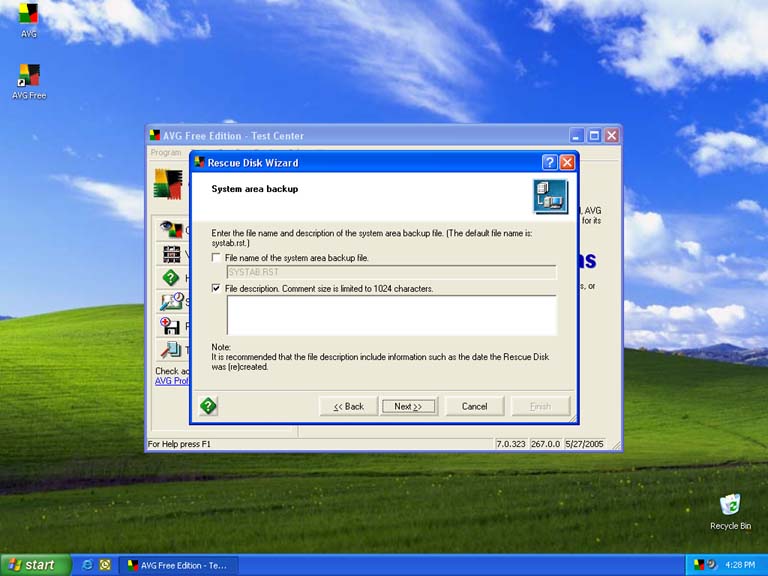768x576 pixels.
Task: Click the green diamond help icon in wizard
Action: click(208, 406)
